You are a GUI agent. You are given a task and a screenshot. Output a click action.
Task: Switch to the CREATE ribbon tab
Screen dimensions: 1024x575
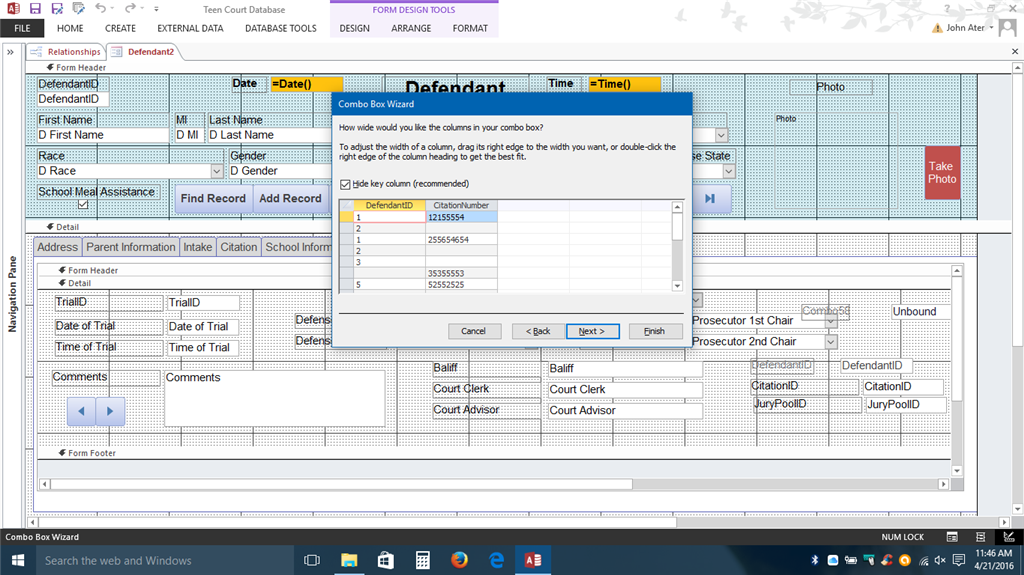120,28
